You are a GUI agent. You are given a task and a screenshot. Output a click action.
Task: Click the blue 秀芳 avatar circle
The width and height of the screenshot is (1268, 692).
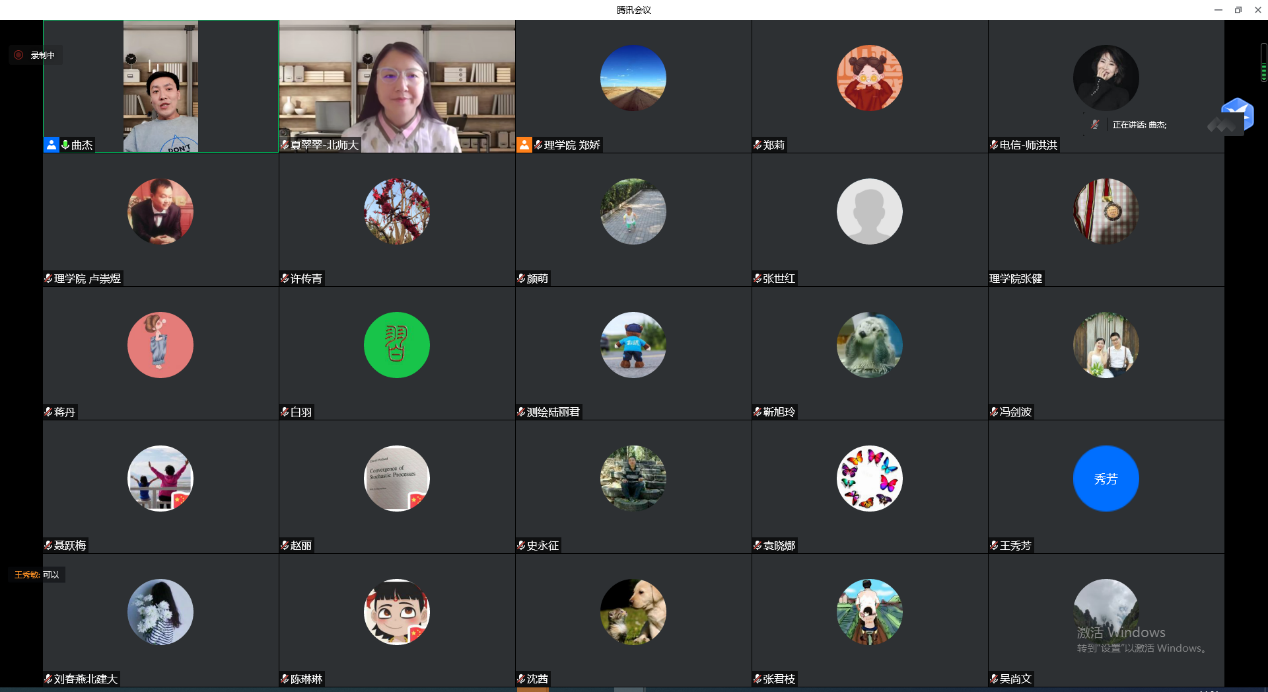coord(1105,479)
